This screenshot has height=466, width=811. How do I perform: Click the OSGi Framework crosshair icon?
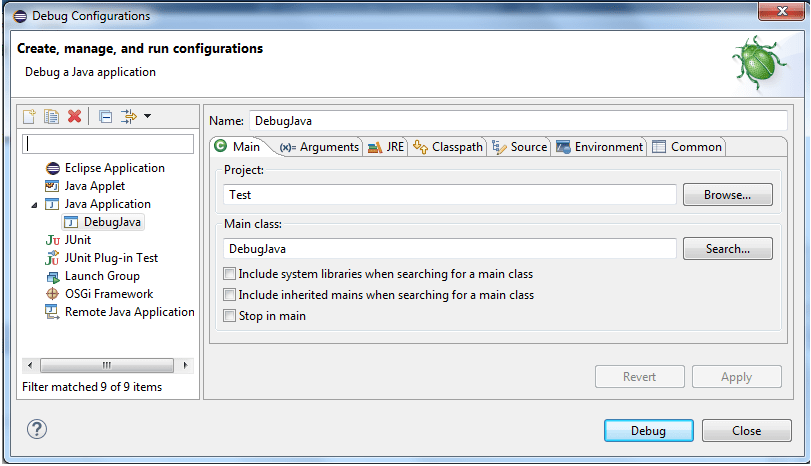(52, 294)
